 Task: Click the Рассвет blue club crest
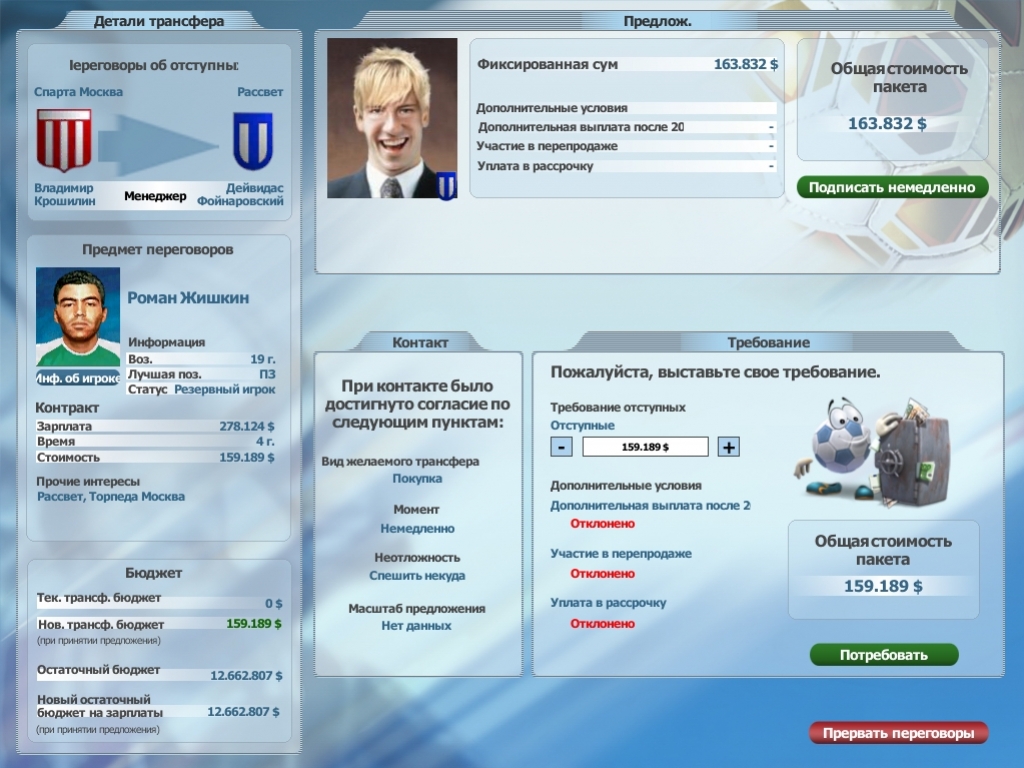[x=253, y=141]
